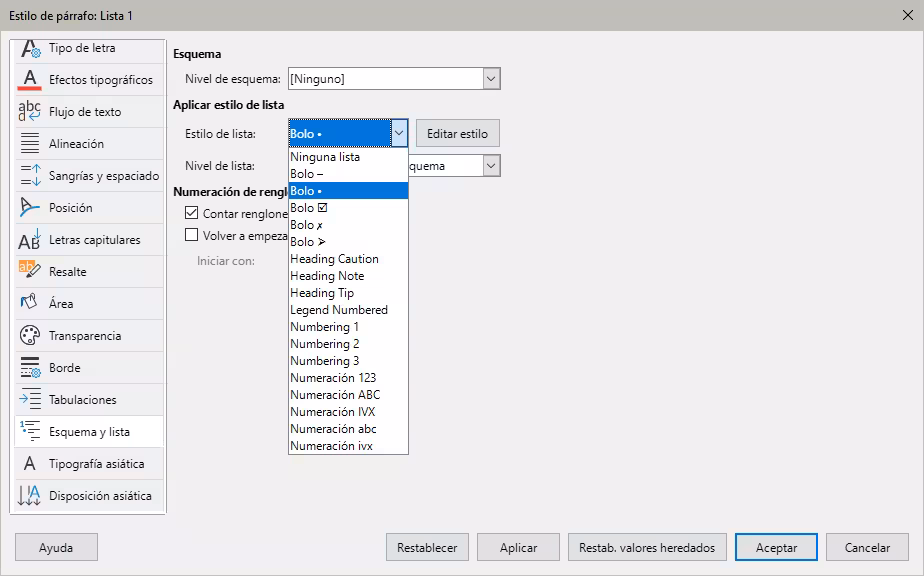Click the Flujo de texto icon
The height and width of the screenshot is (576, 924).
[x=29, y=111]
